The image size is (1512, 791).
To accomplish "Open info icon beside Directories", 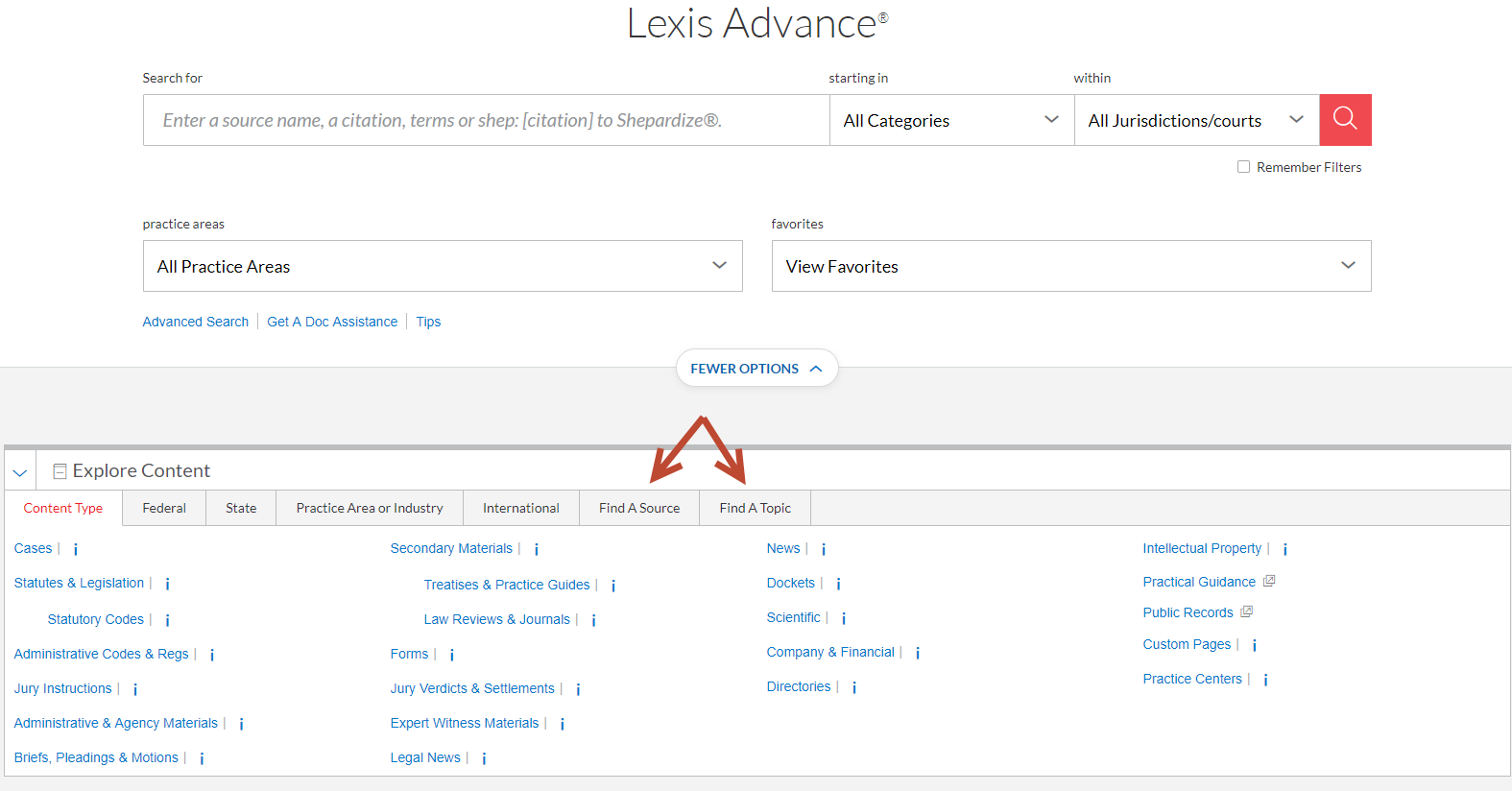I will coord(854,687).
